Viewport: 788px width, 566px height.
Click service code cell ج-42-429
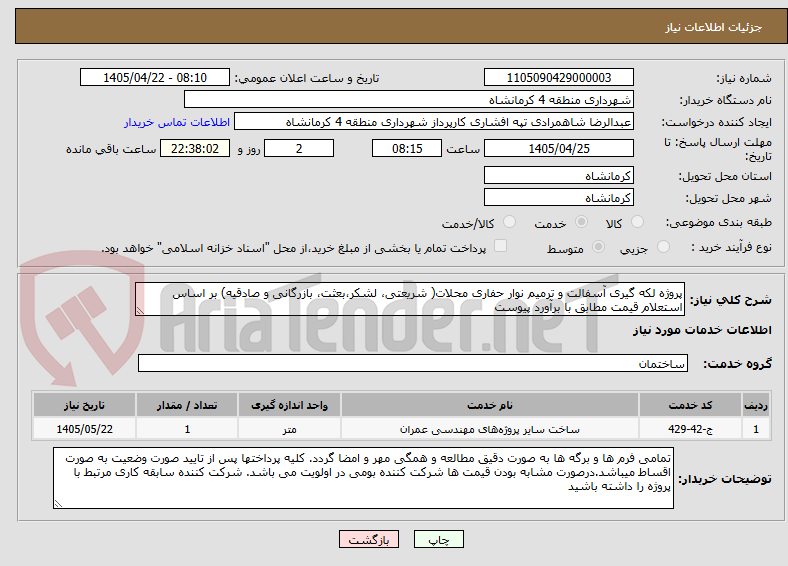tap(691, 429)
